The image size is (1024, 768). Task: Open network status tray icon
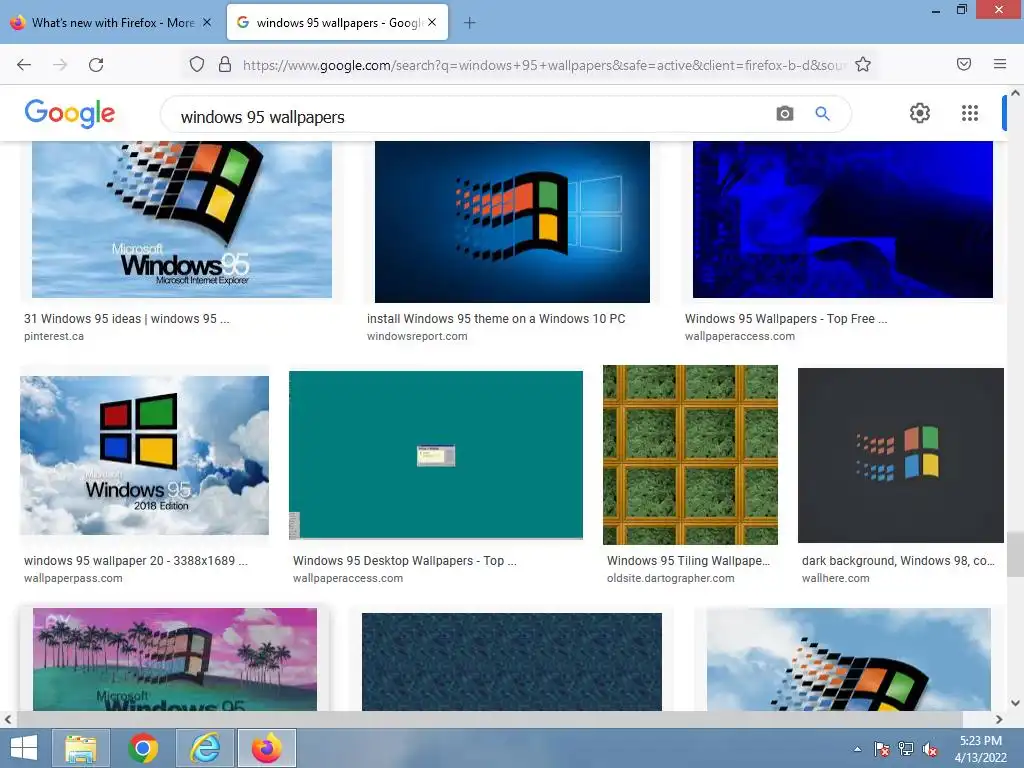(x=906, y=749)
